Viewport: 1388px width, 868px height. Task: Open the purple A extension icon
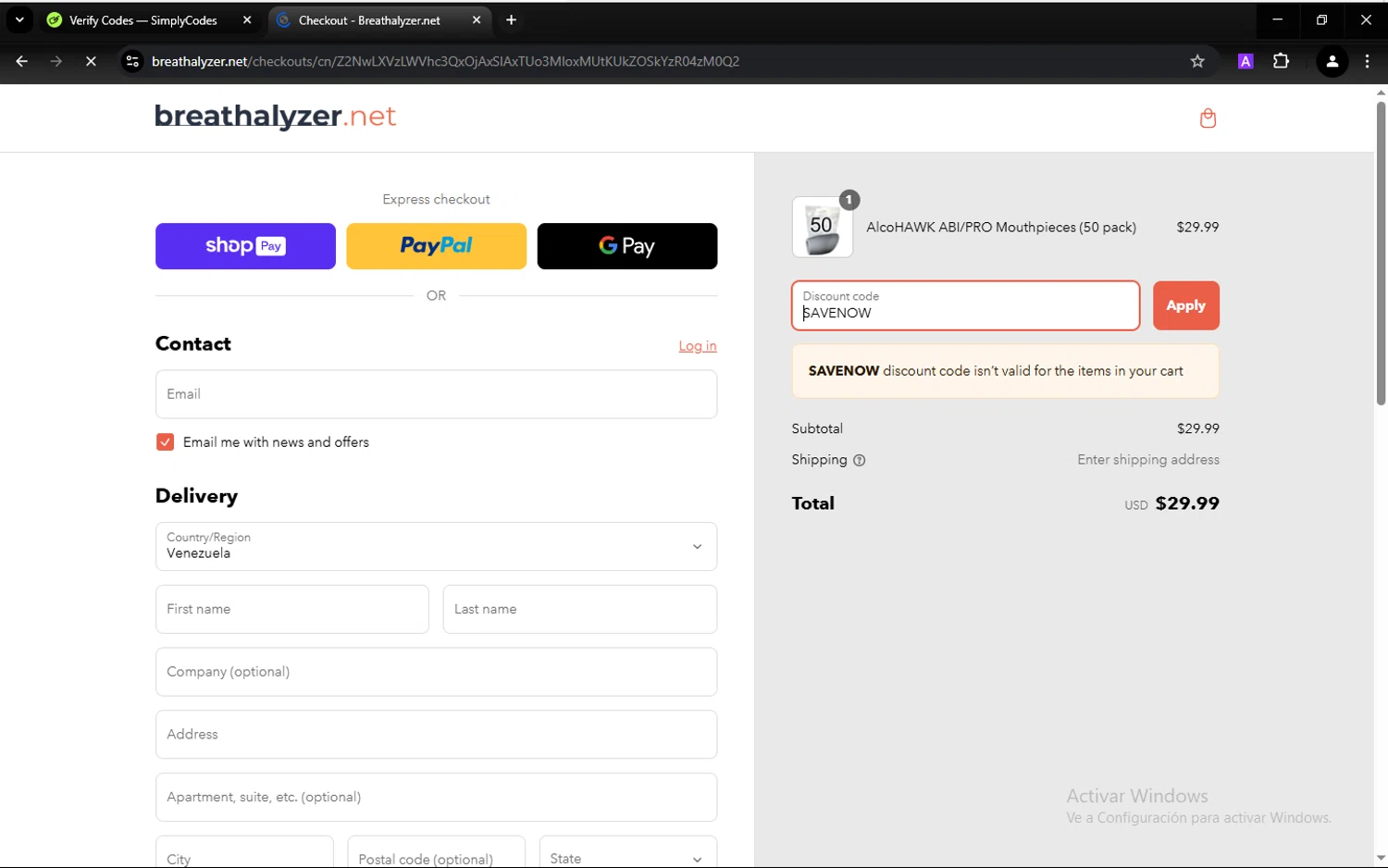[1245, 61]
